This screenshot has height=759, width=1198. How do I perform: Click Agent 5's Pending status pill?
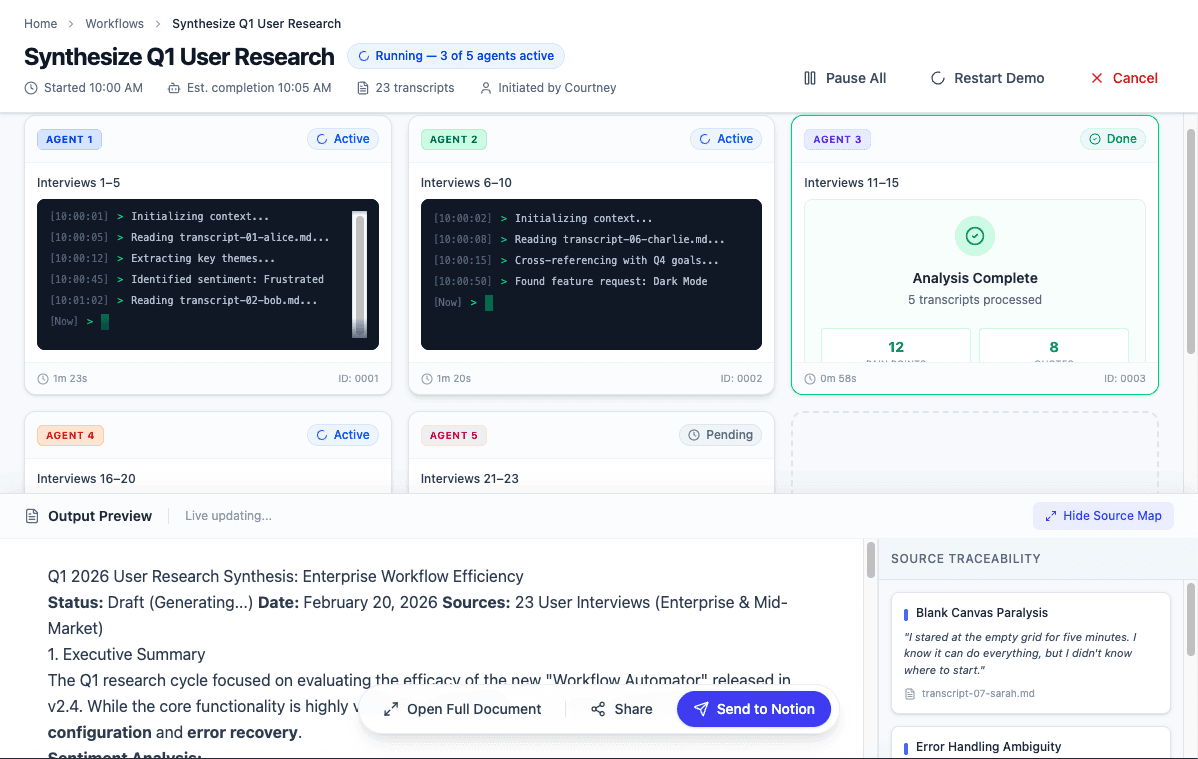click(x=720, y=435)
